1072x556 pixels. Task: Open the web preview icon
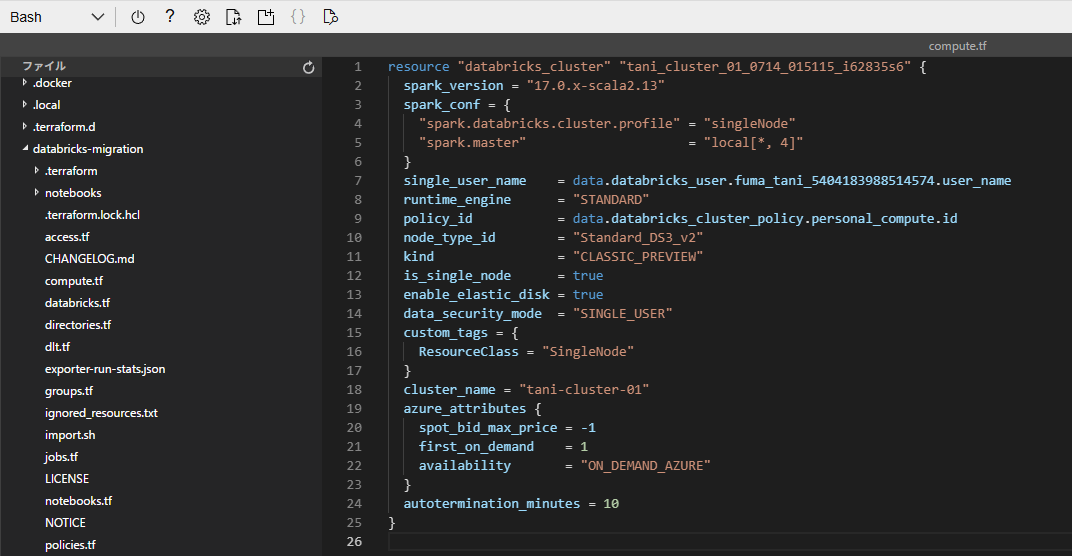(x=330, y=17)
